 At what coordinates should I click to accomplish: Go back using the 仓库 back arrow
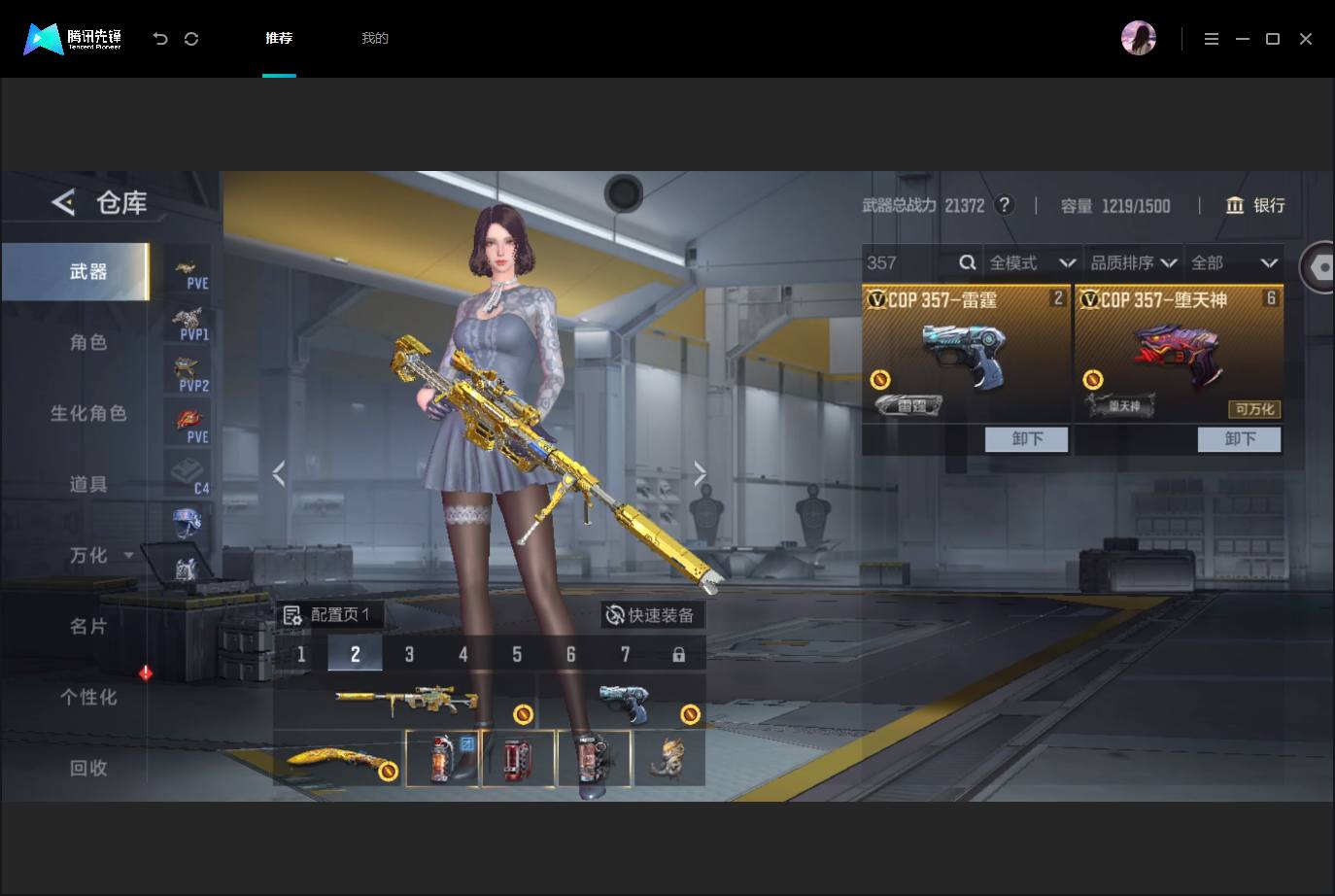(x=63, y=202)
